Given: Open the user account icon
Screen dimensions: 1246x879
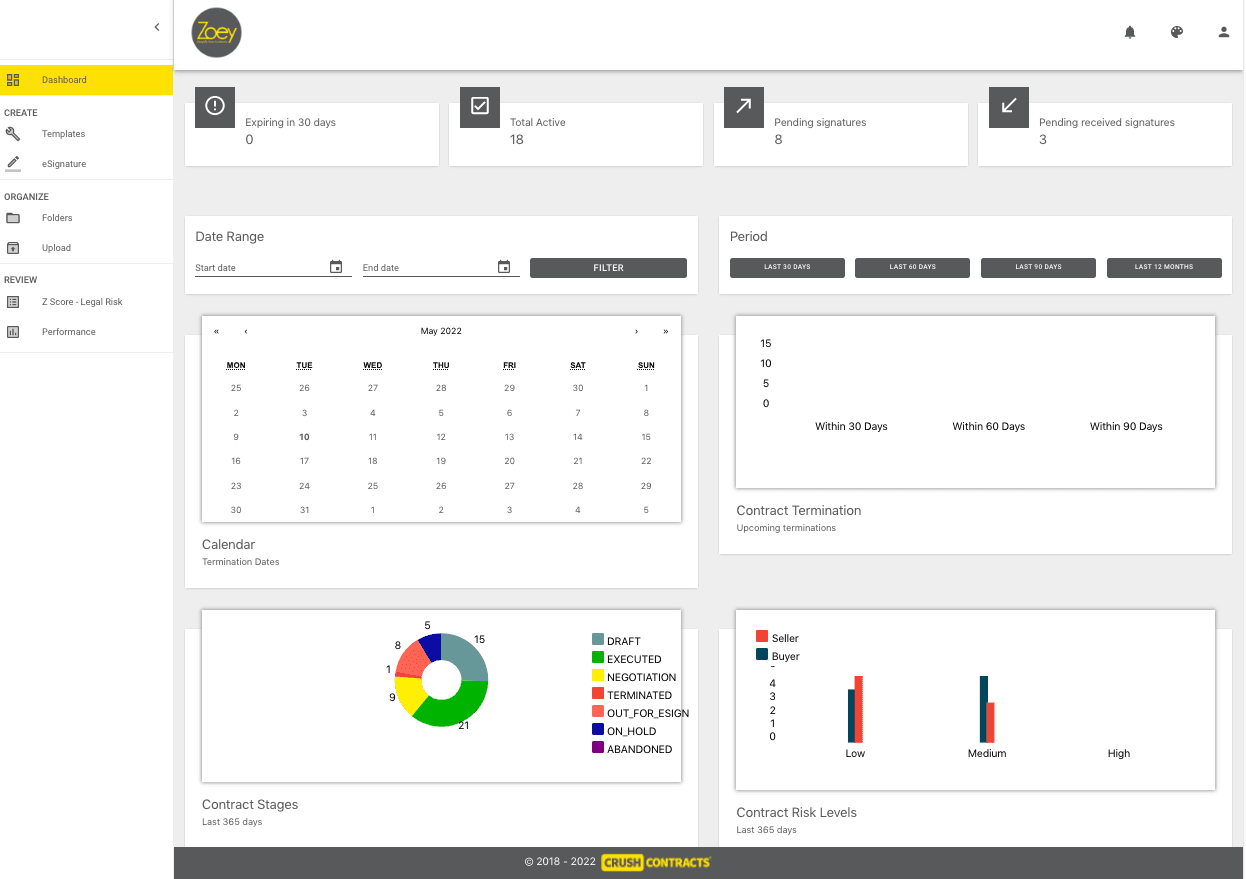Looking at the screenshot, I should pyautogui.click(x=1223, y=32).
